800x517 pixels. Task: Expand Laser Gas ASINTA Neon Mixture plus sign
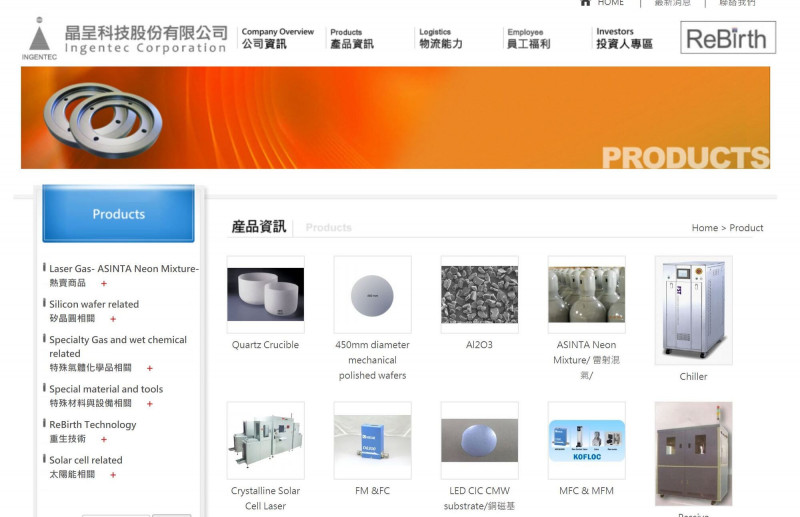point(104,284)
